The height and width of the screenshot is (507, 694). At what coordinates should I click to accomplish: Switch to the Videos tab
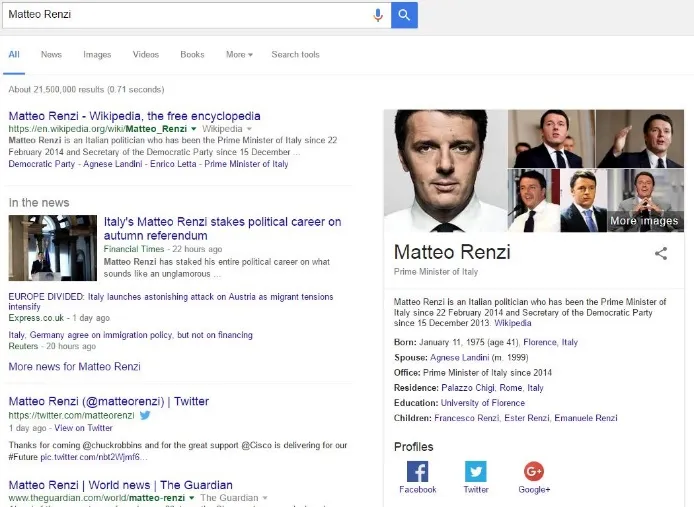click(146, 54)
